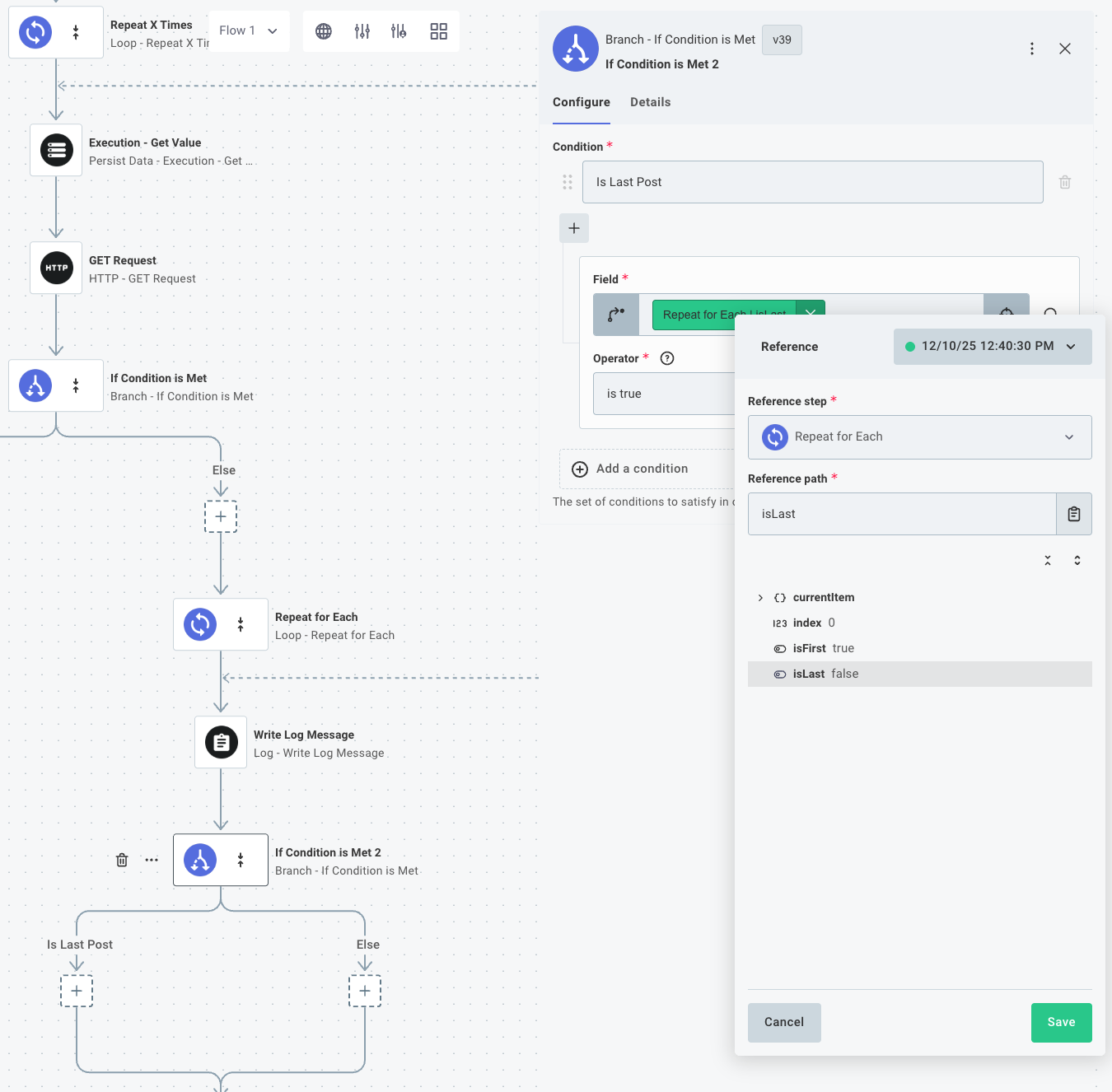This screenshot has width=1112, height=1092.
Task: Expand the currentItem entry in the reference tree
Action: click(759, 597)
